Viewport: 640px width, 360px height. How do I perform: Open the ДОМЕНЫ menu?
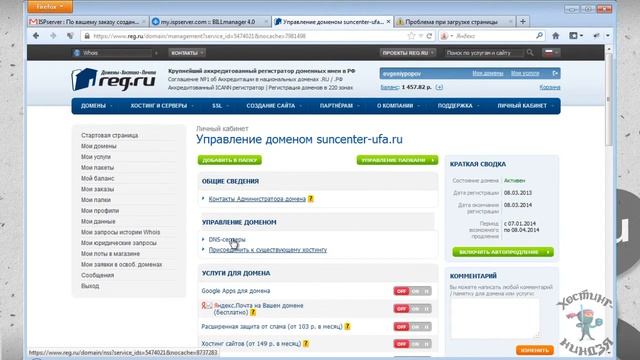pos(96,106)
